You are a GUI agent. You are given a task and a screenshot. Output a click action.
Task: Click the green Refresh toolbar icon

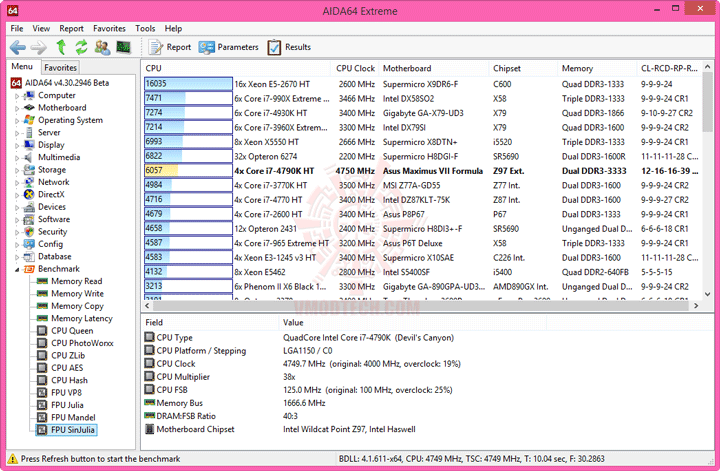click(x=81, y=47)
